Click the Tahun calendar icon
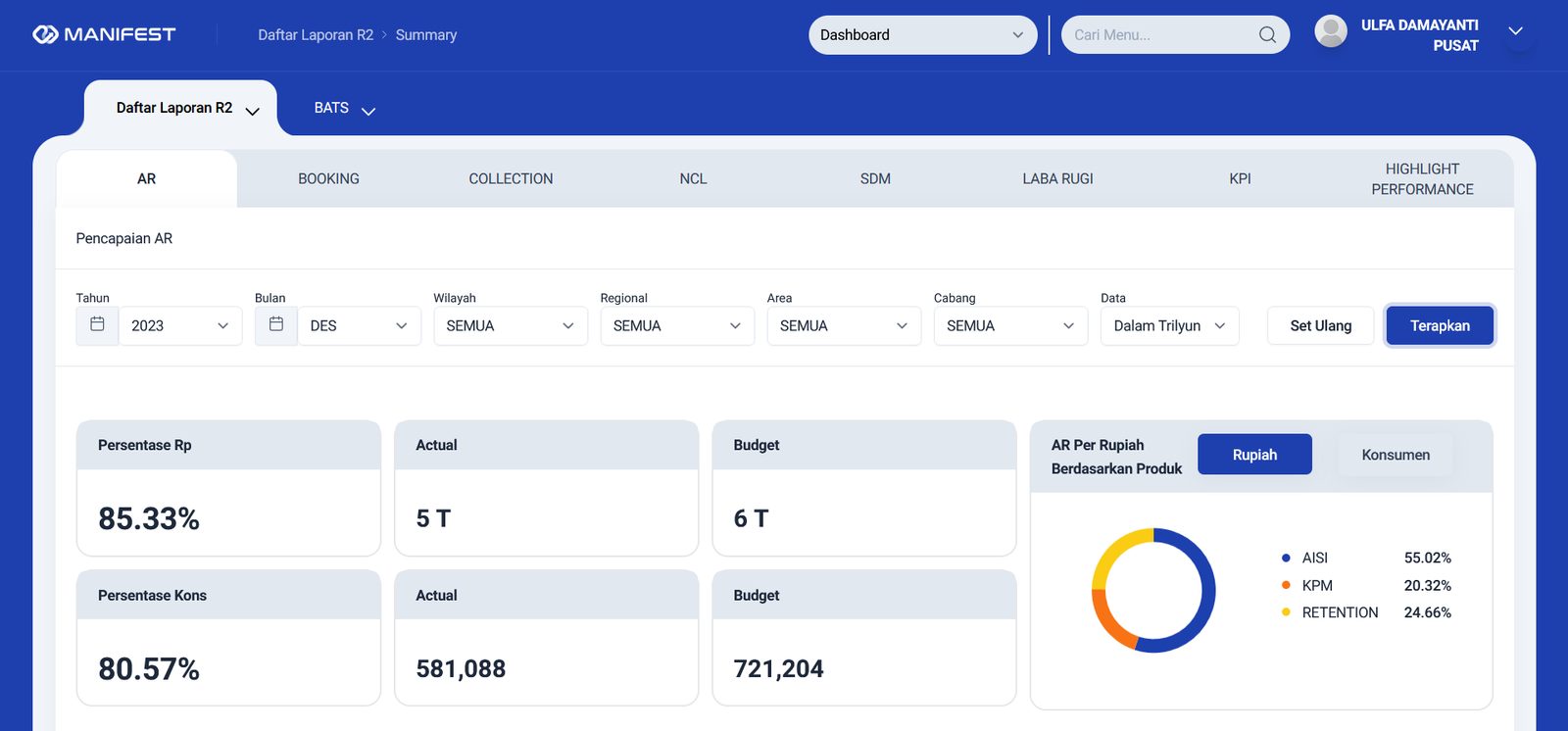Viewport: 1568px width, 731px height. click(97, 324)
